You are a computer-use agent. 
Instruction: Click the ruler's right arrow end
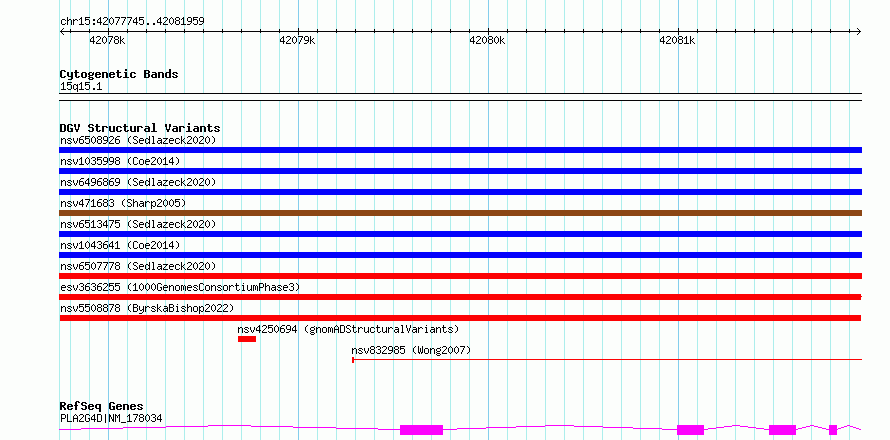[x=859, y=31]
